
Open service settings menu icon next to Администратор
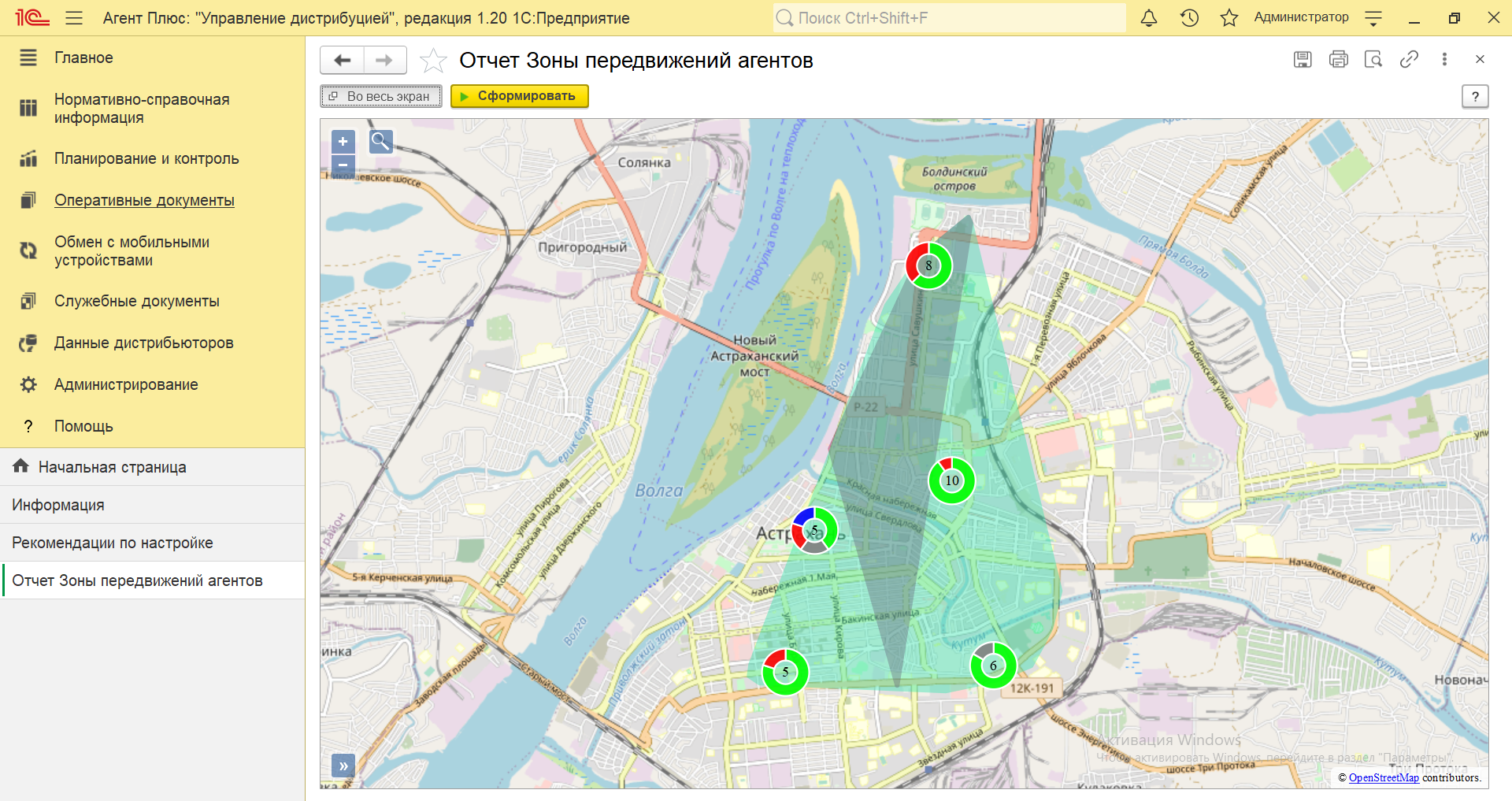1373,18
